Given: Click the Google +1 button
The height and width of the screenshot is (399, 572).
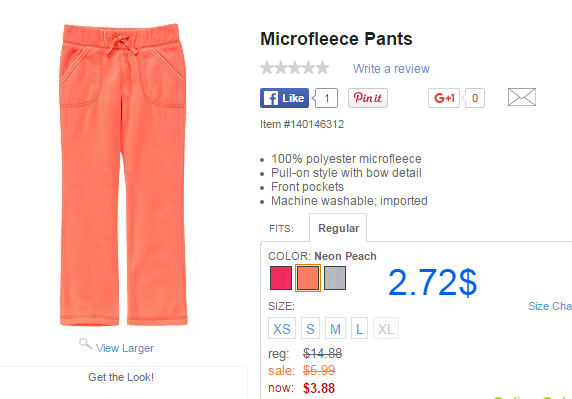Looking at the screenshot, I should click(444, 98).
